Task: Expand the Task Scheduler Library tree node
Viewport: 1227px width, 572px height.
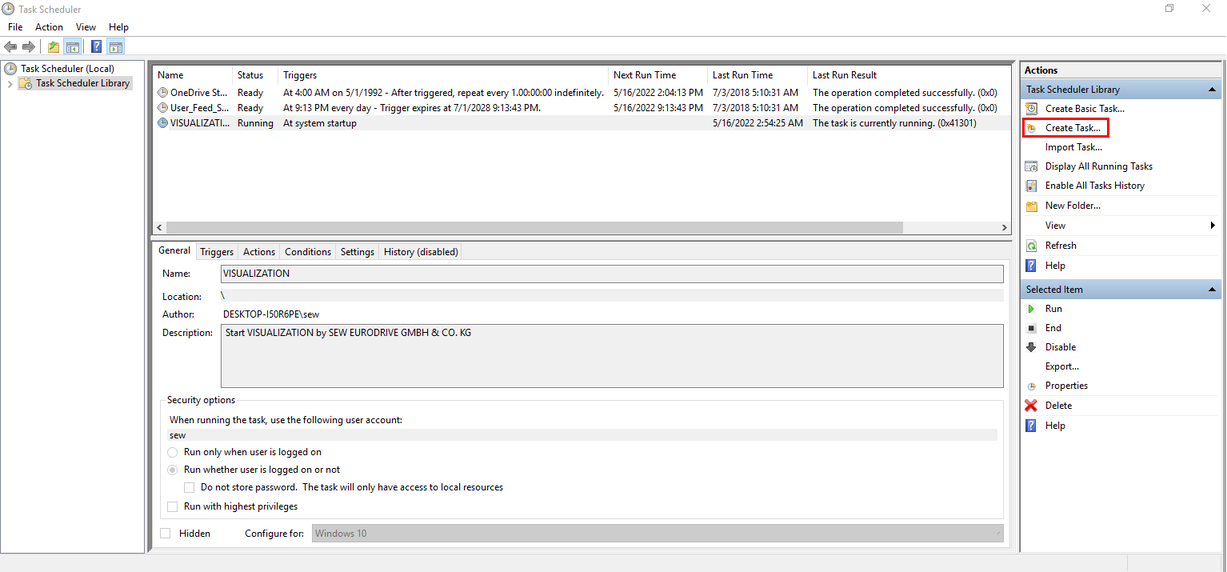Action: pyautogui.click(x=11, y=84)
